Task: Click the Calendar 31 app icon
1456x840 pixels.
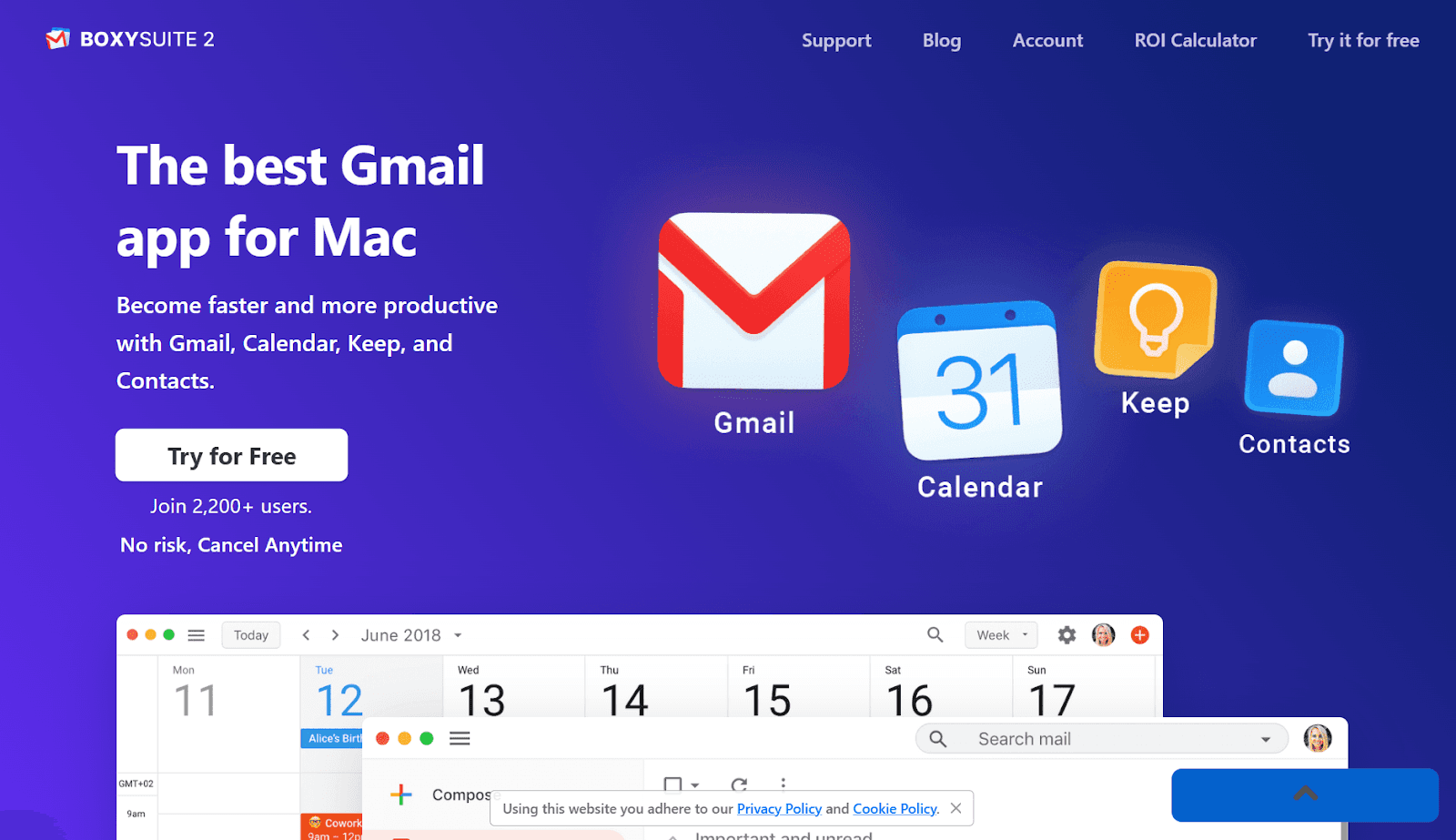Action: click(979, 381)
